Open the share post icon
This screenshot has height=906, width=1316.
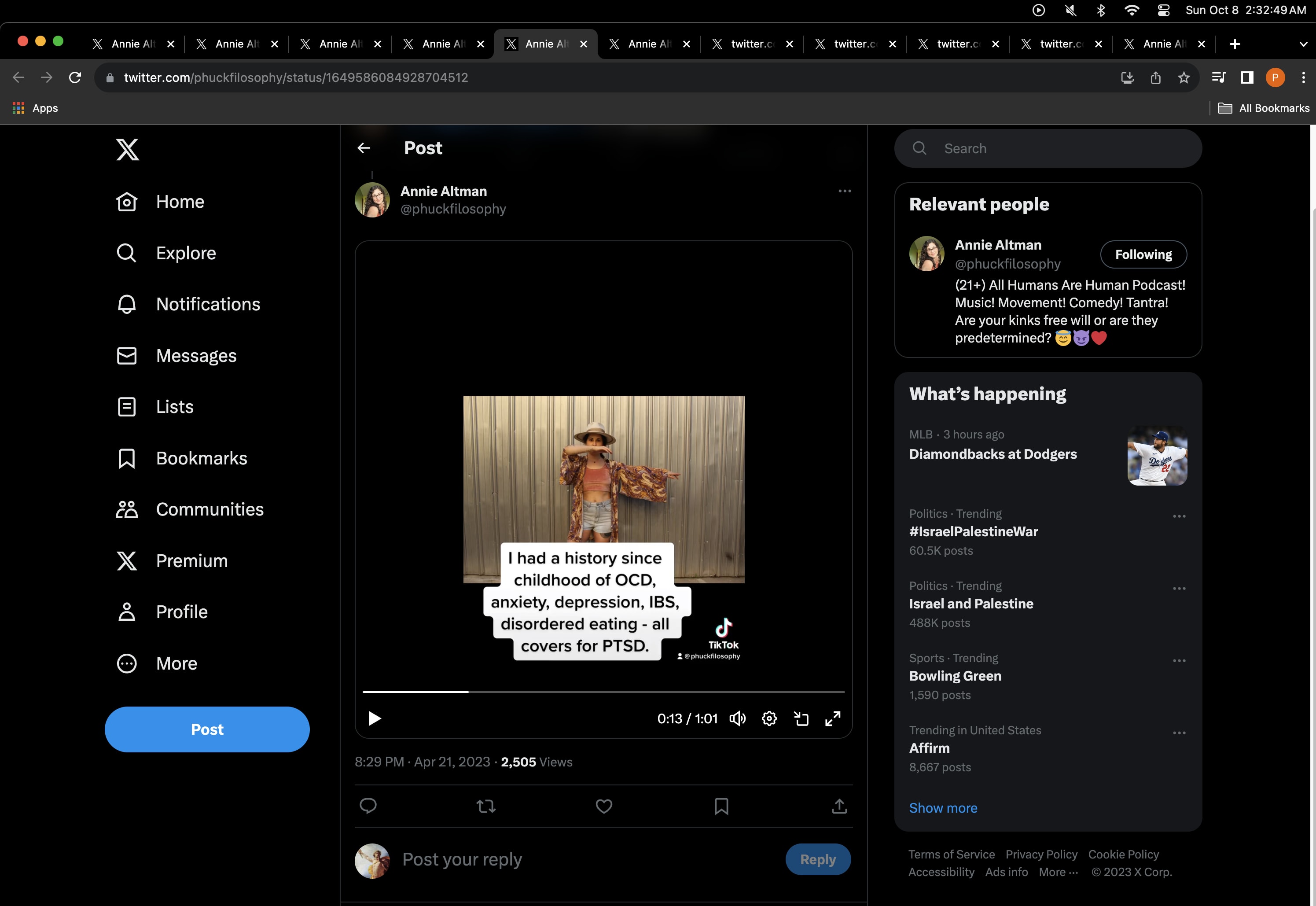click(x=839, y=806)
